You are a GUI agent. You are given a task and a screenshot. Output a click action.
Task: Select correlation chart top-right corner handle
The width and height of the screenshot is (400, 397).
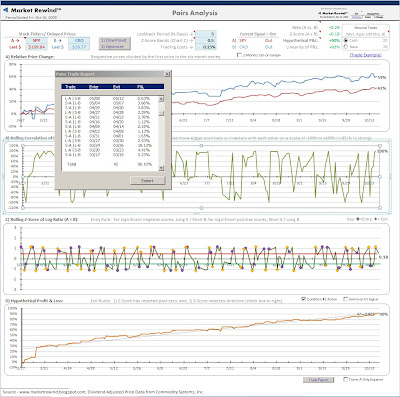pos(380,146)
